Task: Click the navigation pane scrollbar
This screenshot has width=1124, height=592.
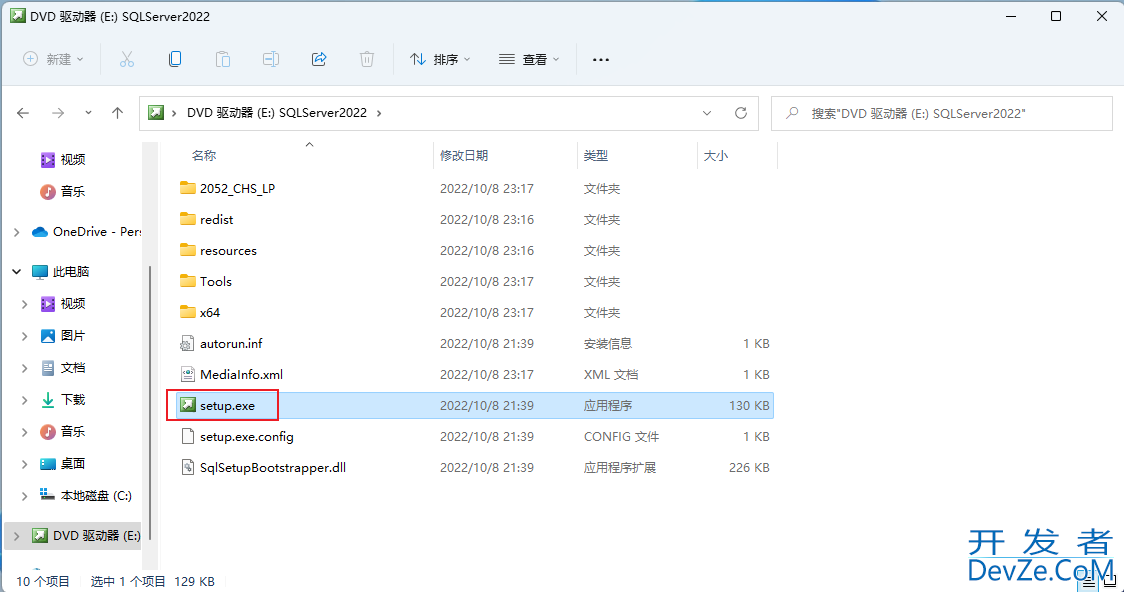Action: point(150,401)
